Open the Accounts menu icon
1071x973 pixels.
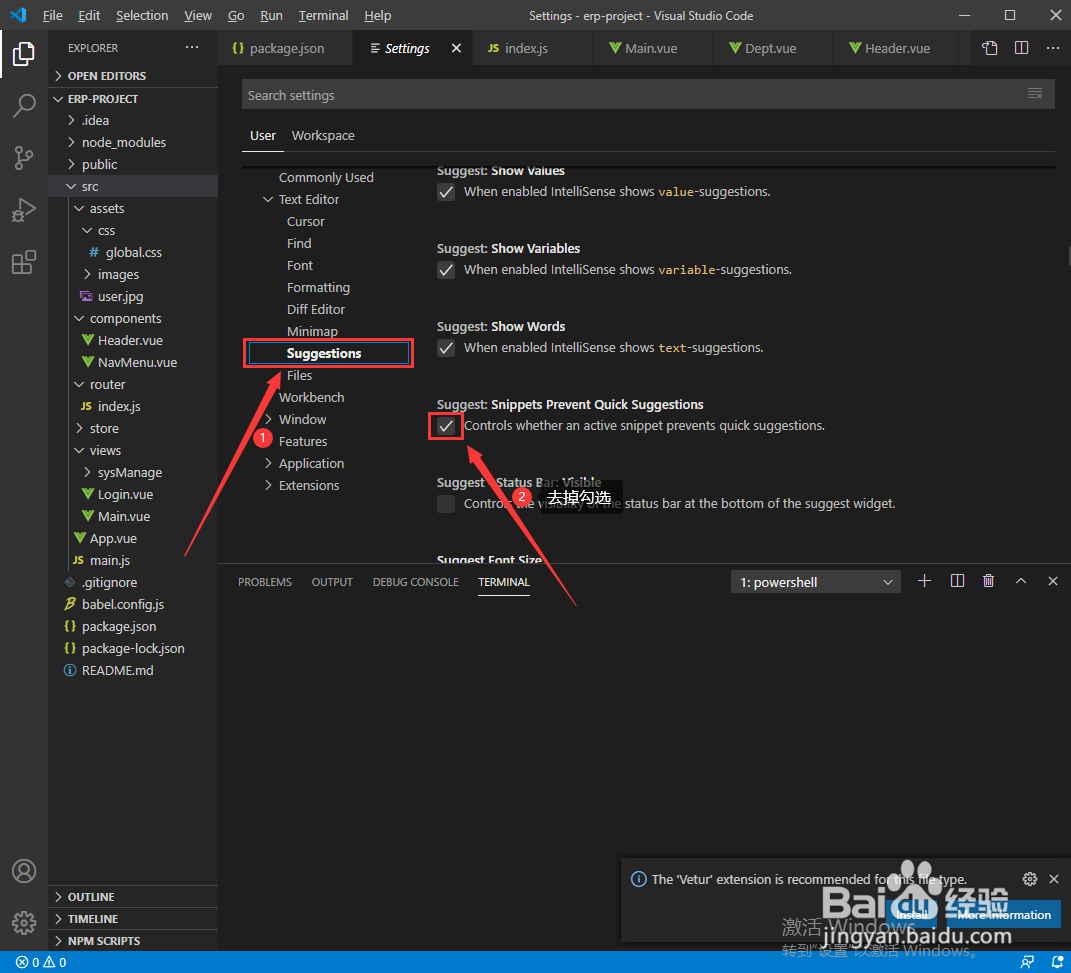pos(23,871)
